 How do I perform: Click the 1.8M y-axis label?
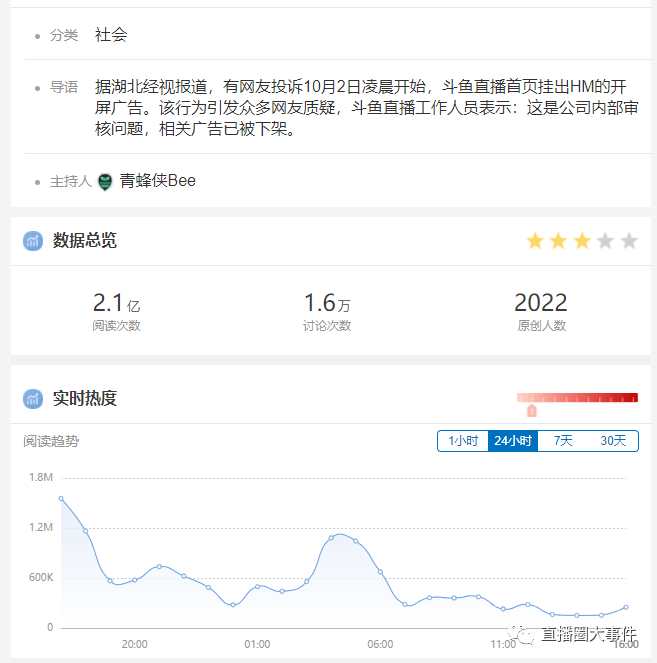point(41,478)
